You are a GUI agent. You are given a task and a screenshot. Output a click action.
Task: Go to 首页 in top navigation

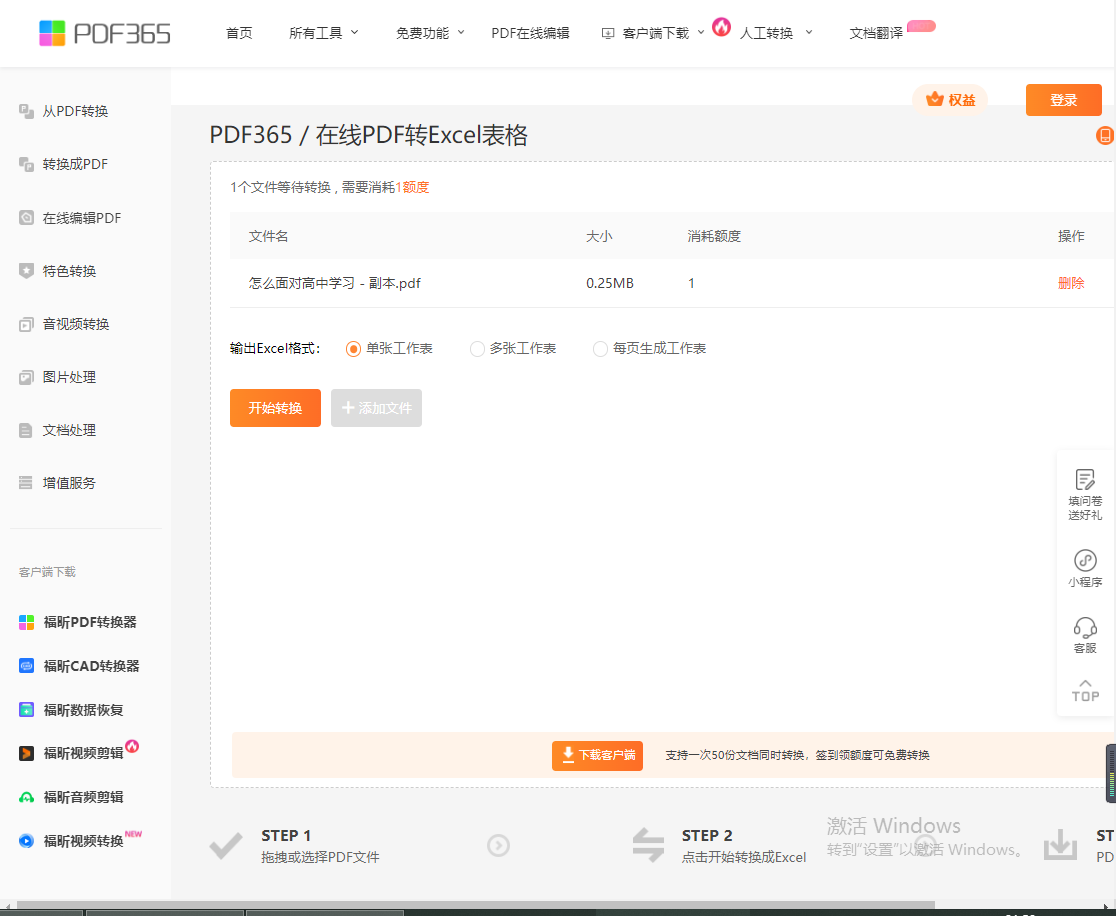pos(239,33)
